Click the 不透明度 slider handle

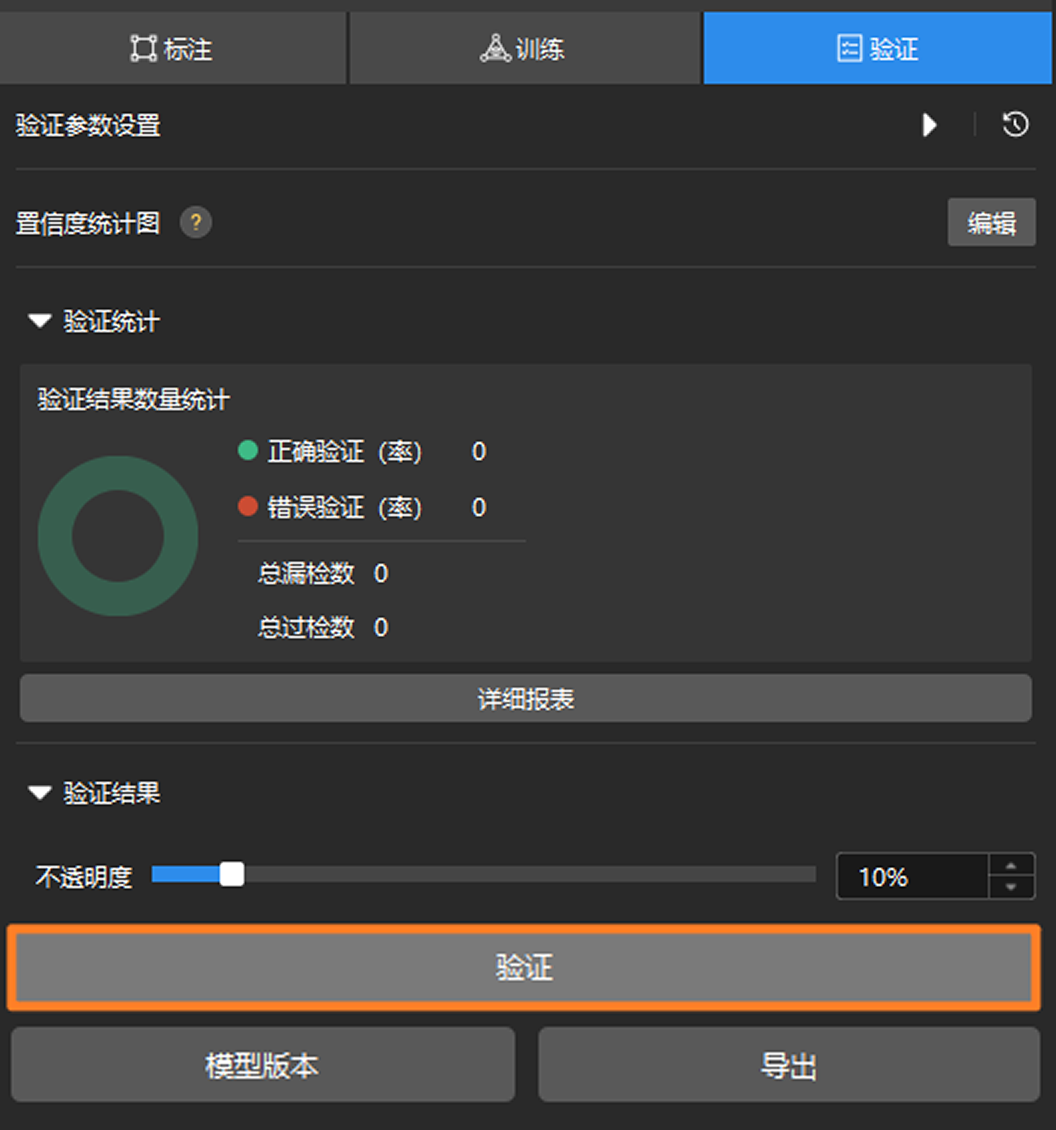[x=231, y=874]
